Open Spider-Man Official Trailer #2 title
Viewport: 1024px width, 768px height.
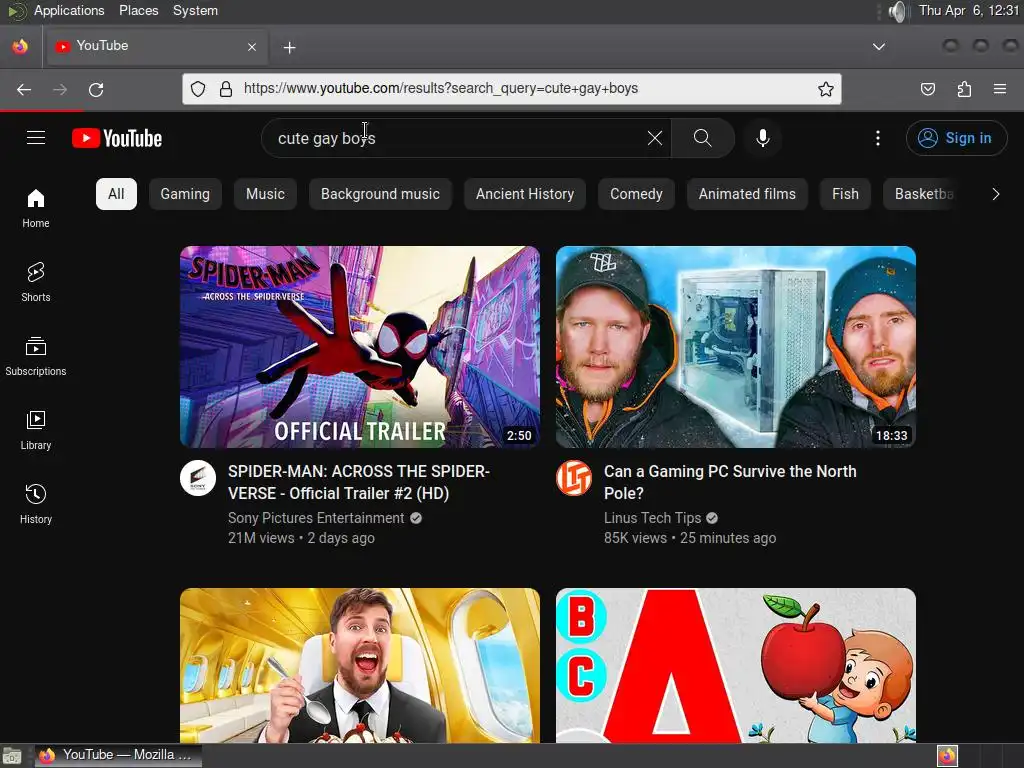point(359,482)
